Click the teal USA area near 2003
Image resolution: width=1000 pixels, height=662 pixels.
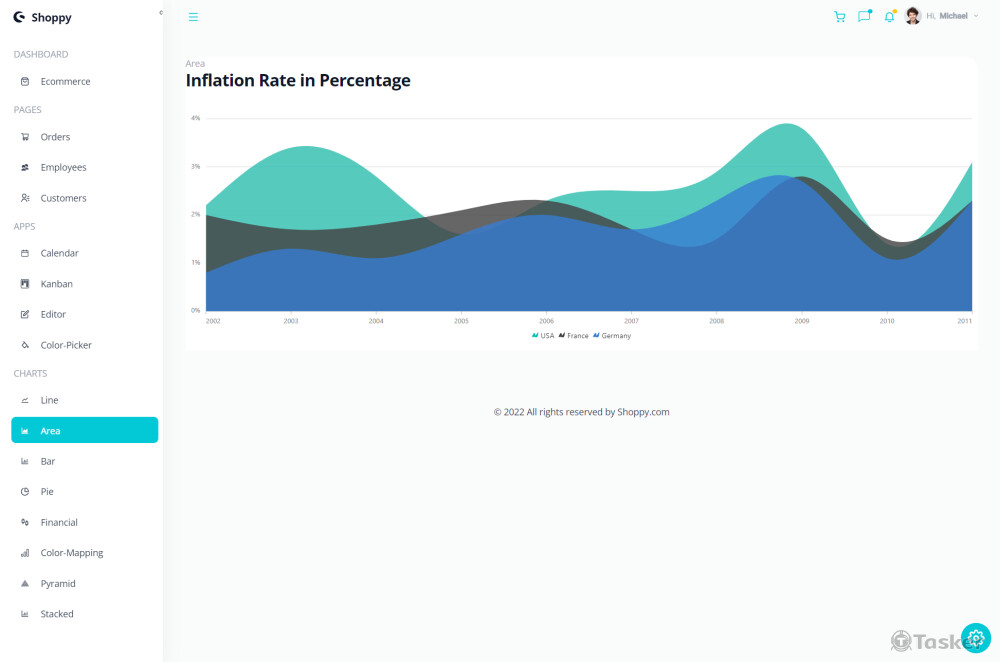point(300,185)
